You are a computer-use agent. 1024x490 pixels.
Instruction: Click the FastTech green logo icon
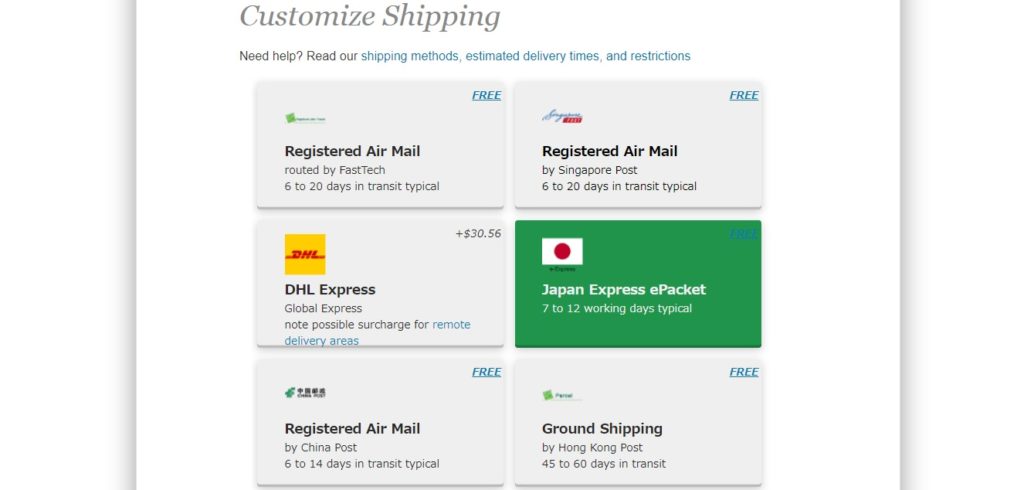click(305, 118)
